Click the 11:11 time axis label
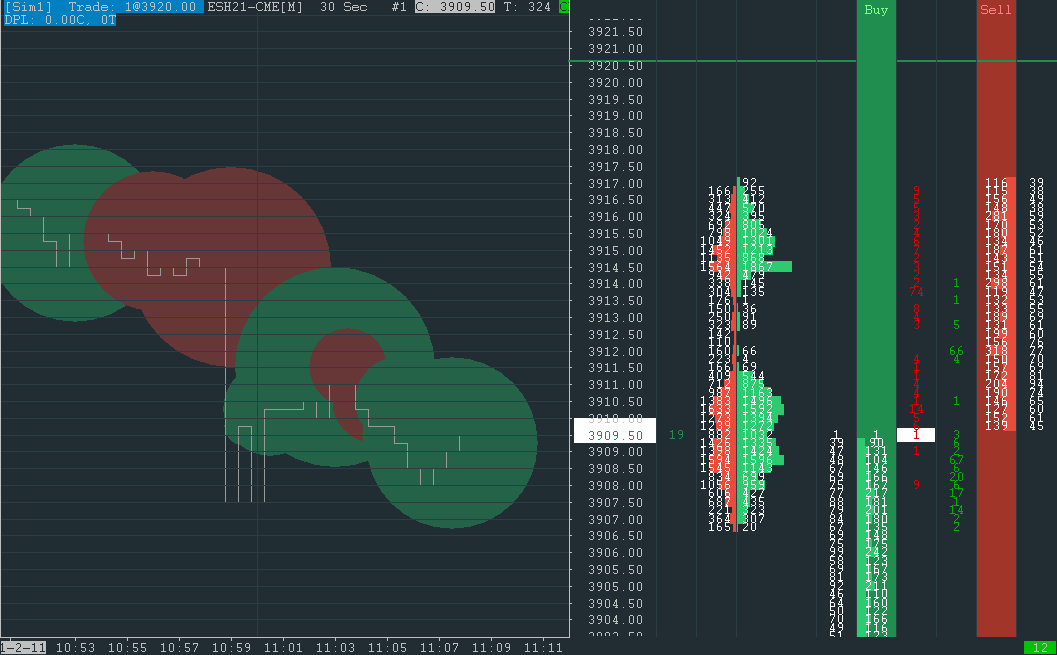 [543, 648]
